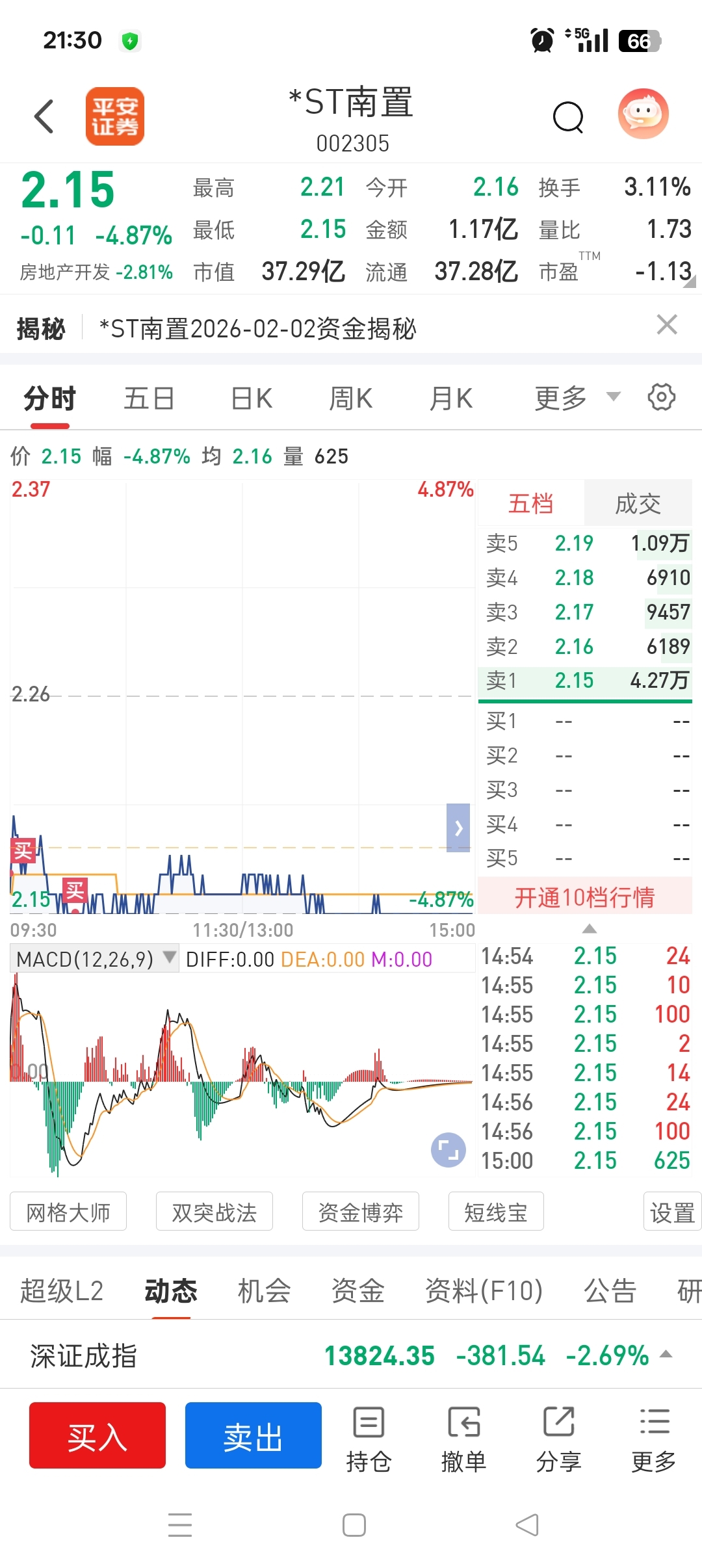Tap 房地产开发 sector label
Image resolution: width=702 pixels, height=1568 pixels.
click(64, 272)
